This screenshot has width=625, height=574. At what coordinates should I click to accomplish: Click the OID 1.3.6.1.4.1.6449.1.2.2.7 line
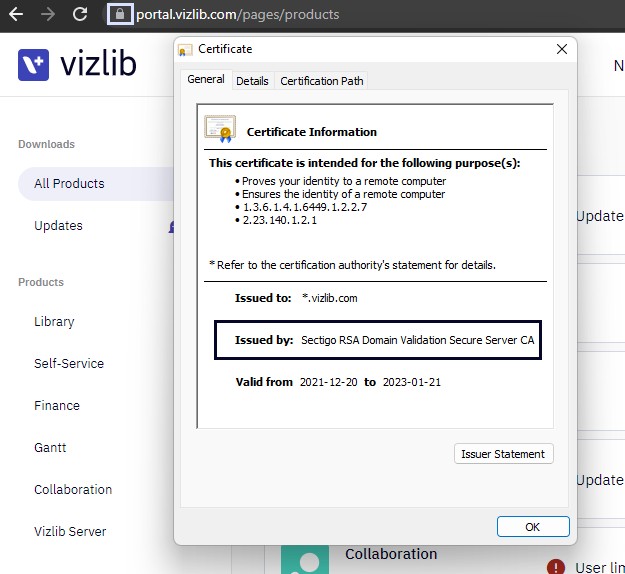305,207
